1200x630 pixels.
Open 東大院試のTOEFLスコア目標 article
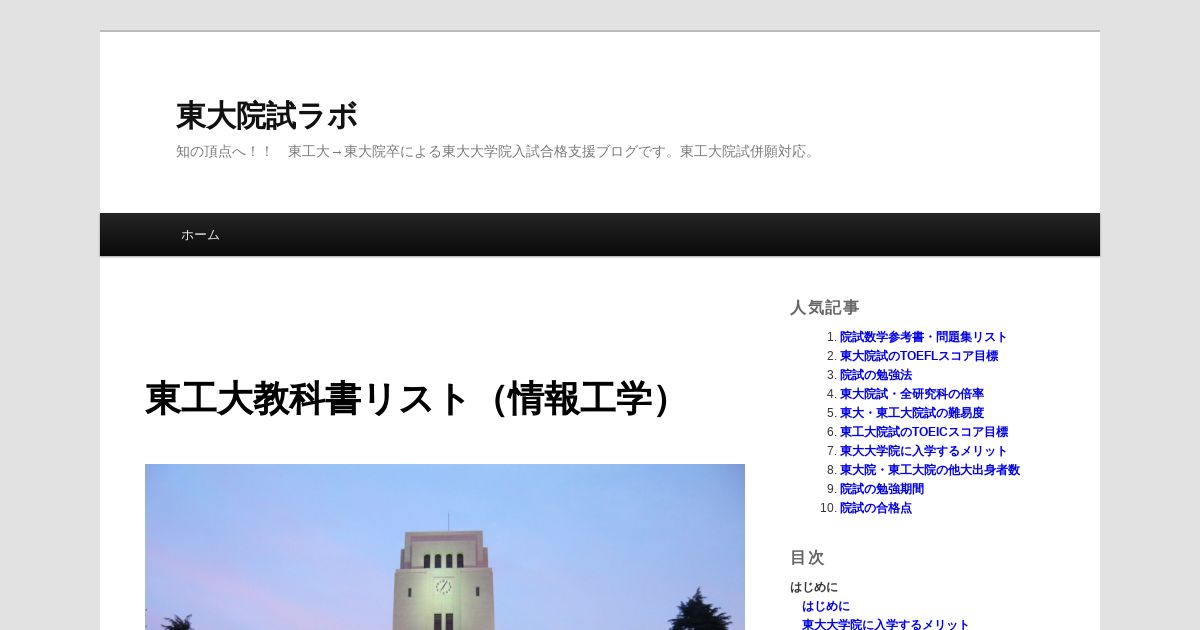tap(918, 356)
